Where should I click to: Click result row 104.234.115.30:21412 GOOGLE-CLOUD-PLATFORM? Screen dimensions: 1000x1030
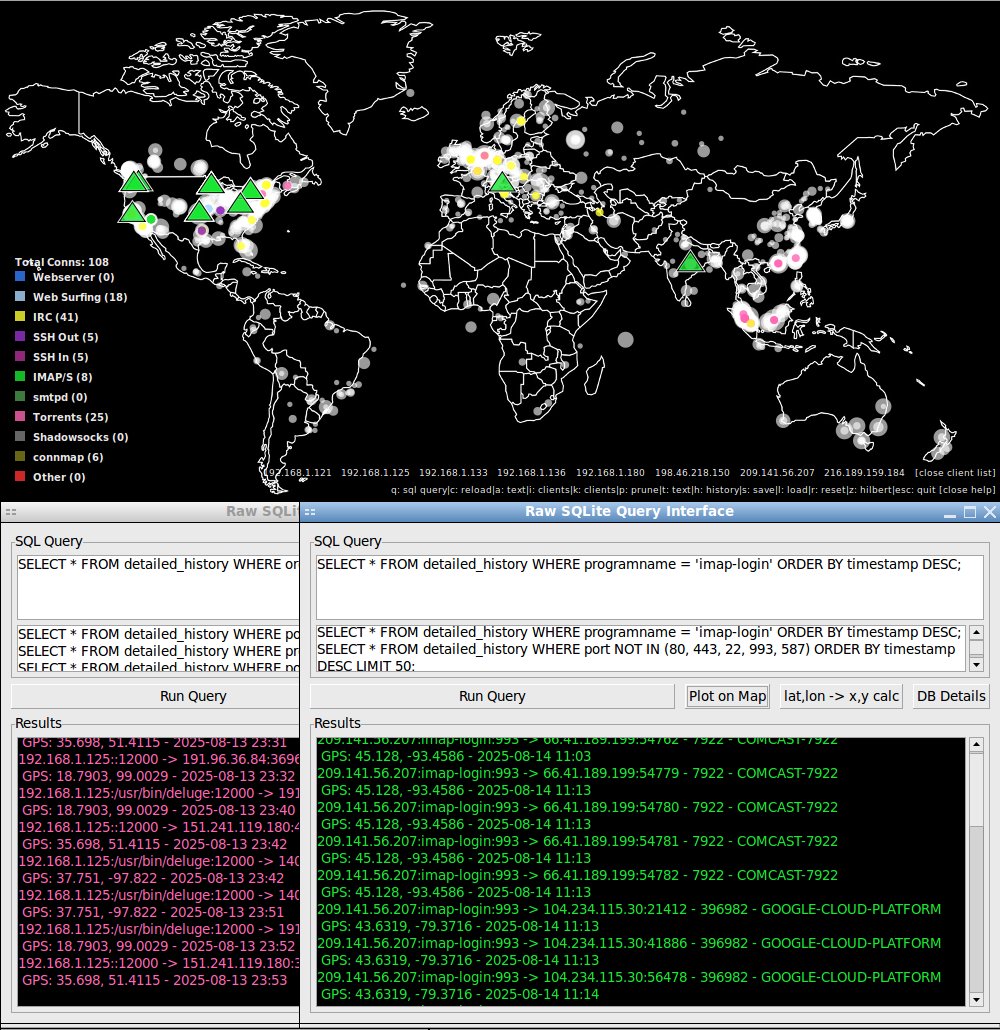[629, 909]
